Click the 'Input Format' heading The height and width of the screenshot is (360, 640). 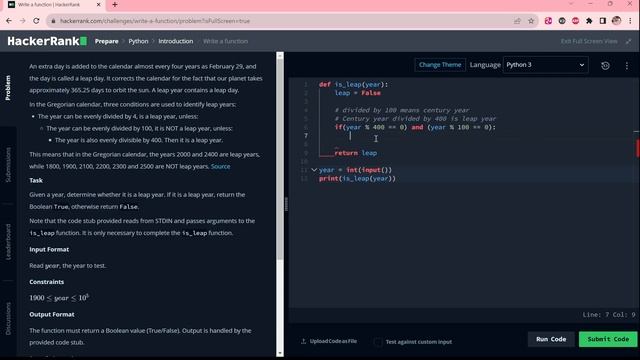tap(49, 249)
